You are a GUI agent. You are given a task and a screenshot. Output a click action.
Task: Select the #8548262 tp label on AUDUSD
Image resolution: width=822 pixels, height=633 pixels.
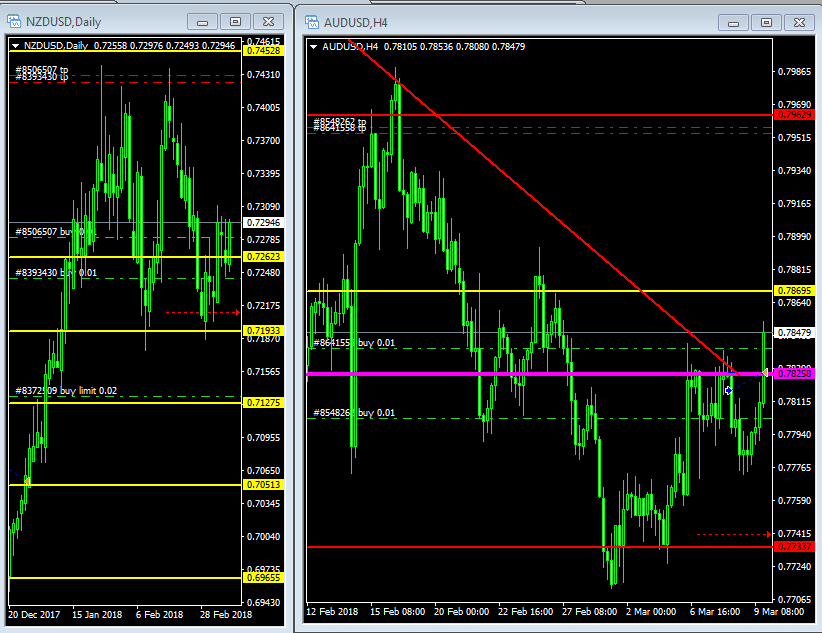click(x=339, y=122)
